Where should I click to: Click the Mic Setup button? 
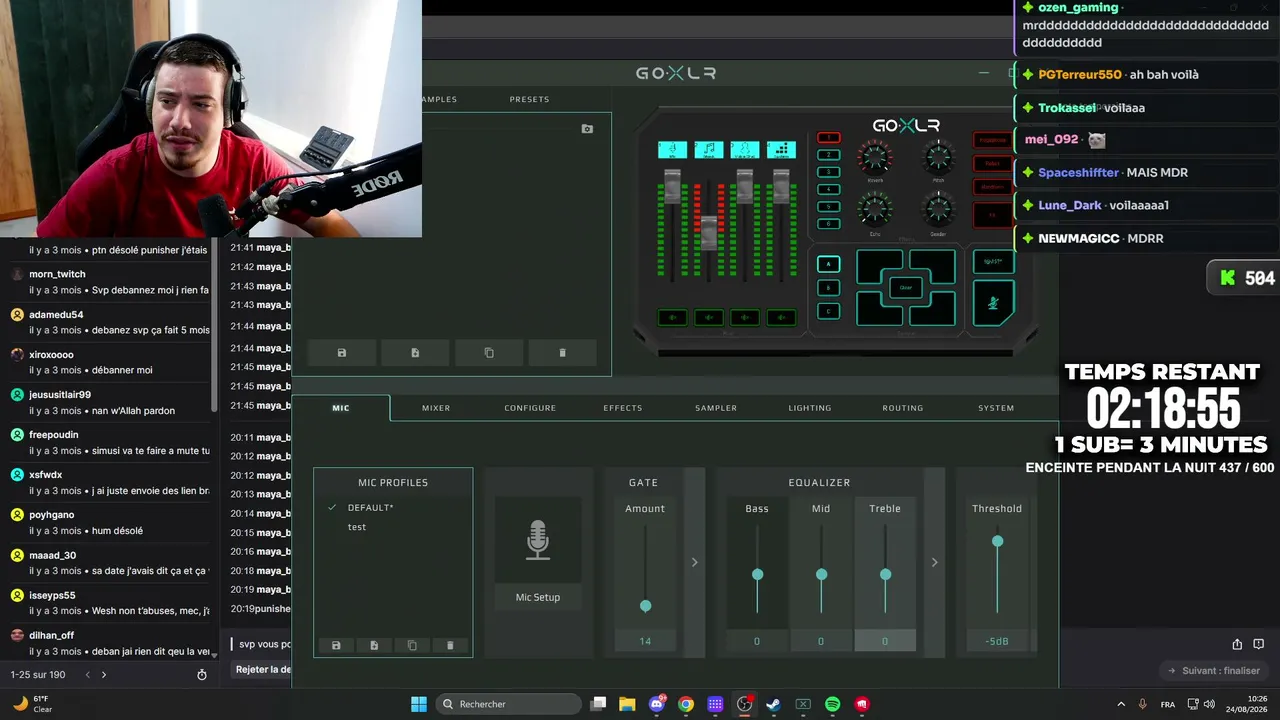pyautogui.click(x=538, y=597)
